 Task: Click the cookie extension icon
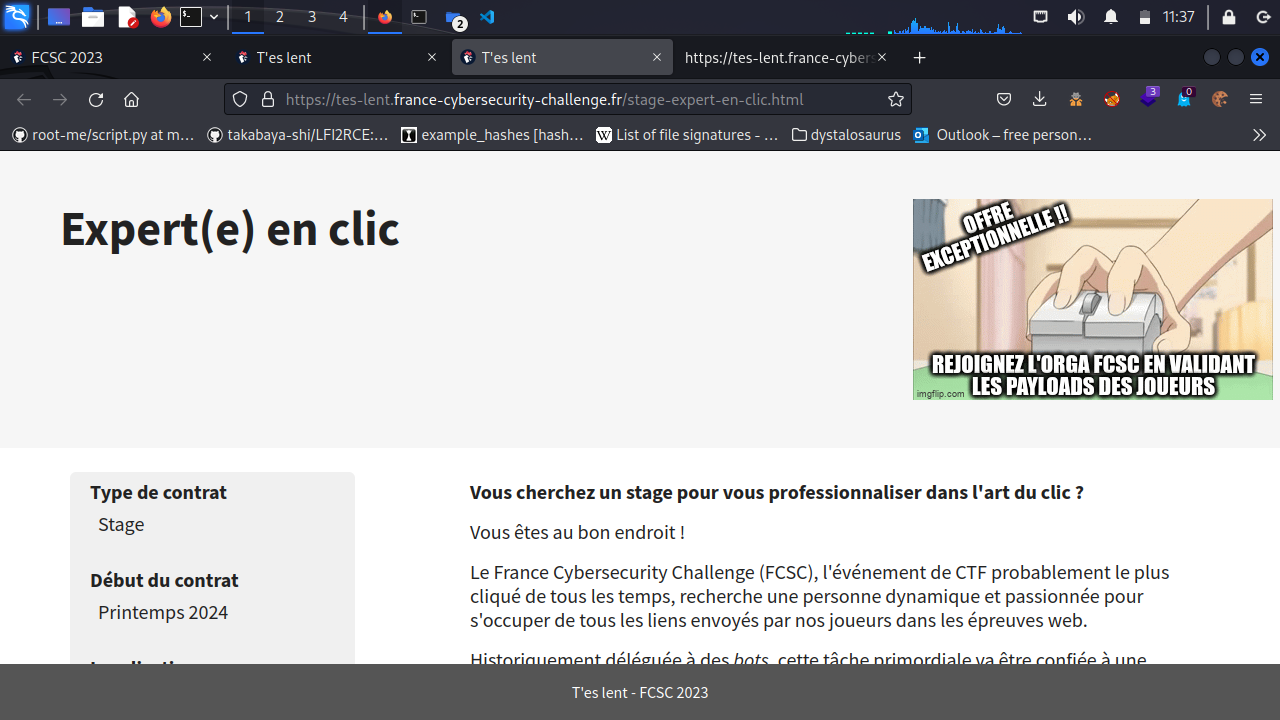coord(1219,99)
